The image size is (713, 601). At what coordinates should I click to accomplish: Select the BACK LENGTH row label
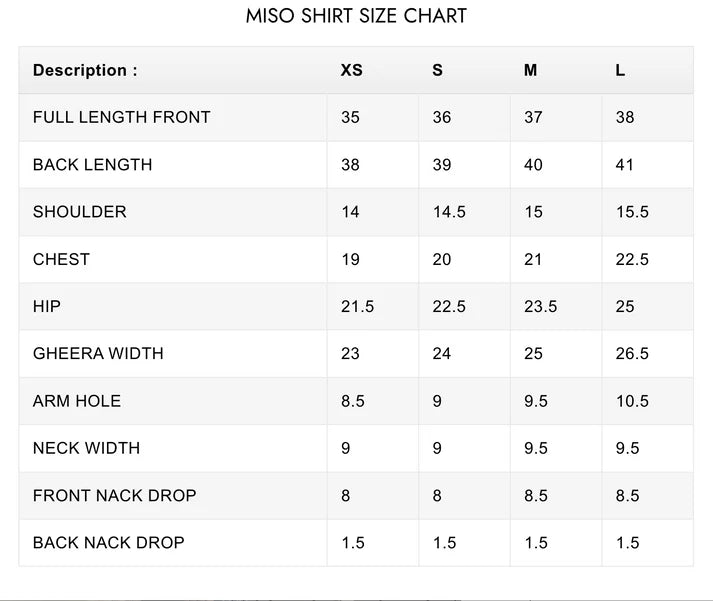pyautogui.click(x=92, y=165)
